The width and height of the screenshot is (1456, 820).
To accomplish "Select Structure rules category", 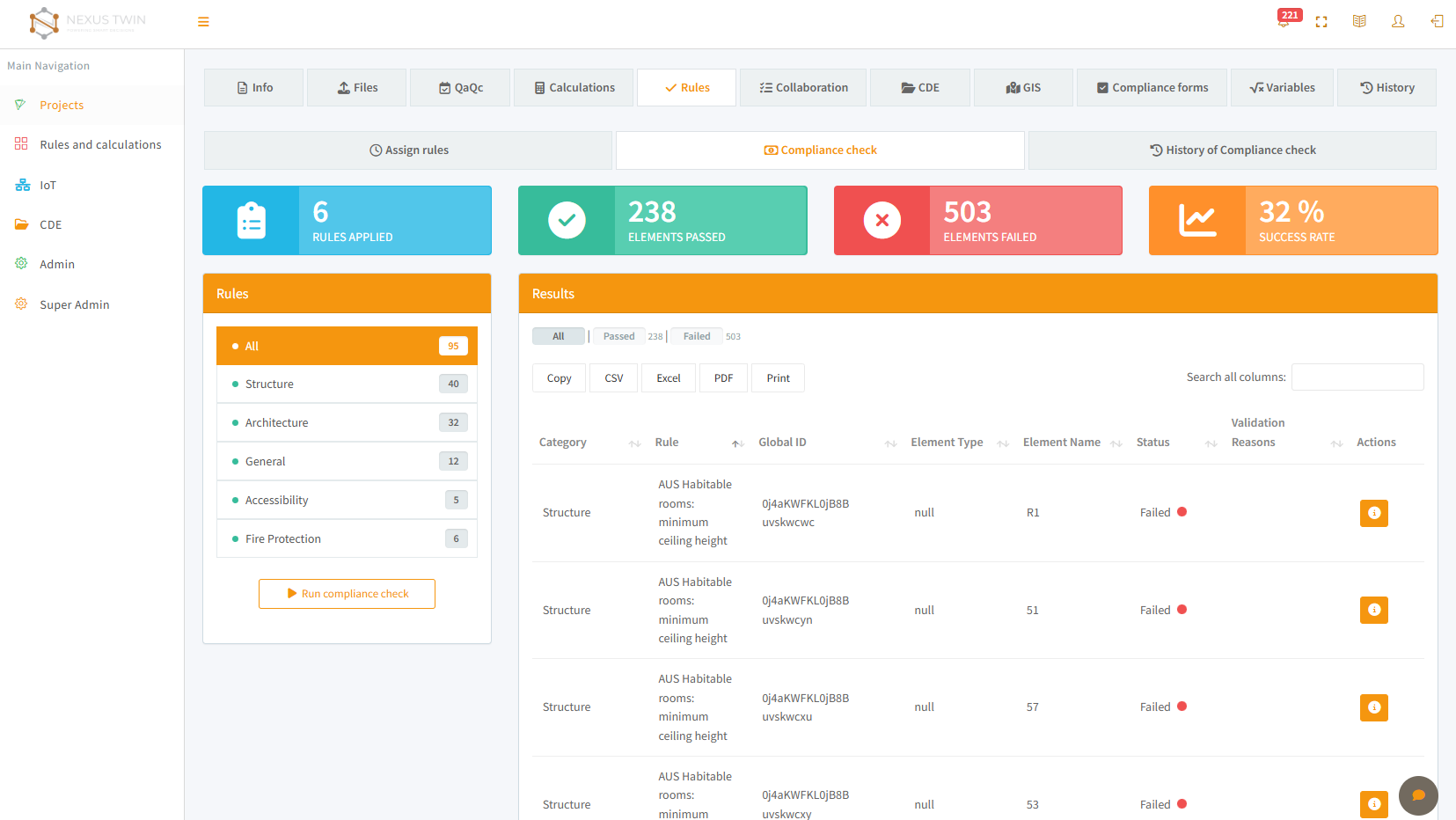I will tap(347, 384).
